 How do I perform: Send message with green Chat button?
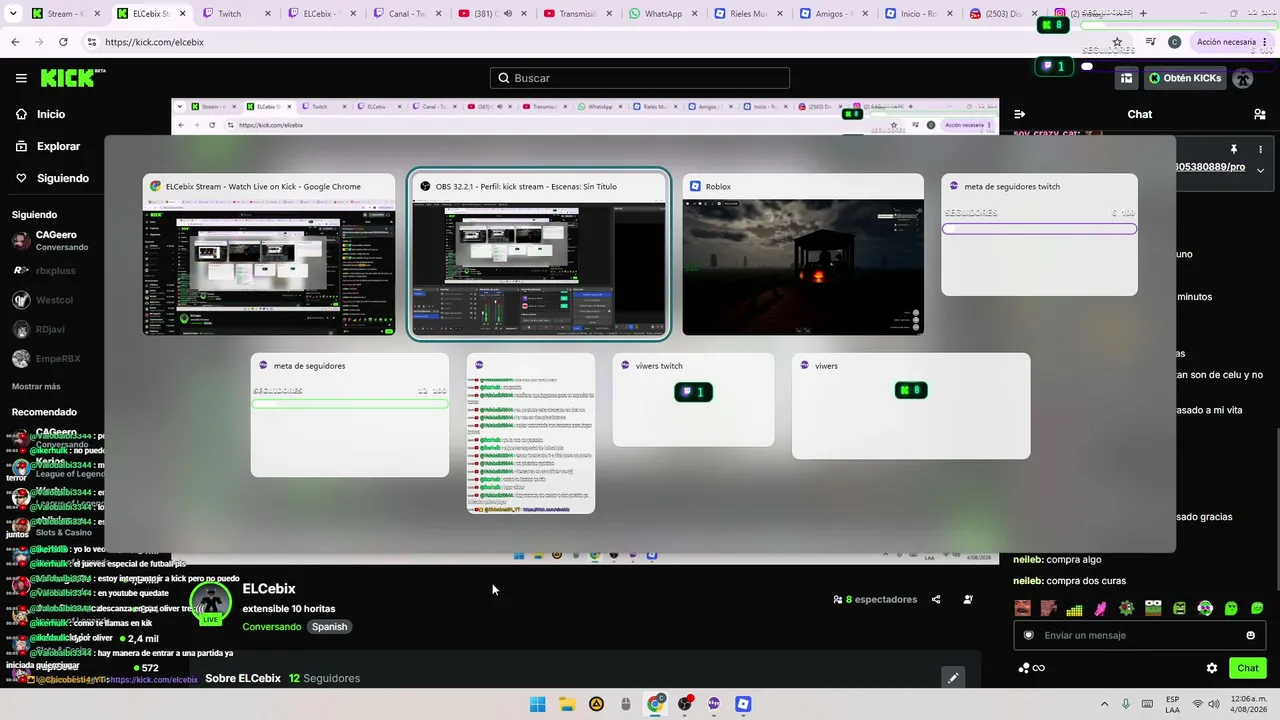point(1247,668)
